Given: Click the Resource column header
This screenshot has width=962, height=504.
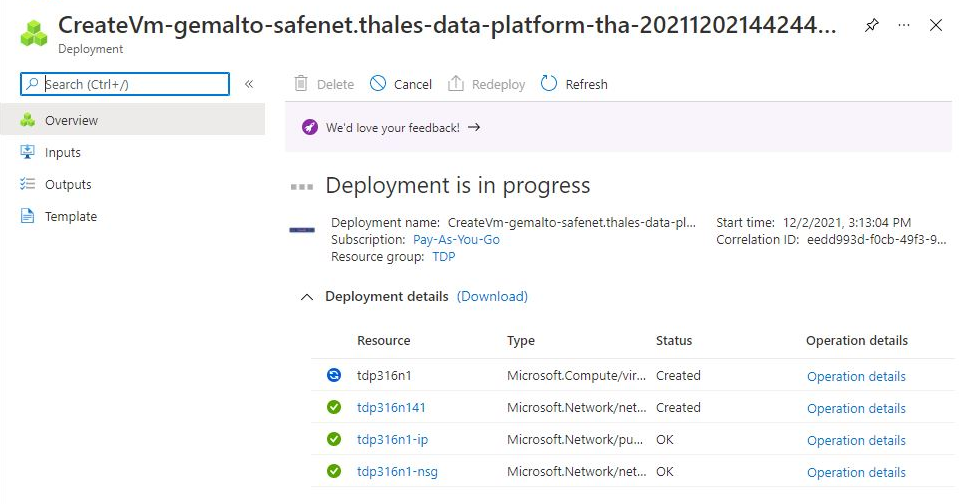Looking at the screenshot, I should pos(383,341).
